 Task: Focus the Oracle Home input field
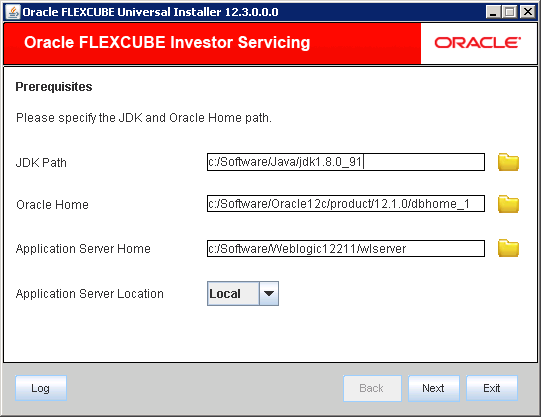pos(346,204)
